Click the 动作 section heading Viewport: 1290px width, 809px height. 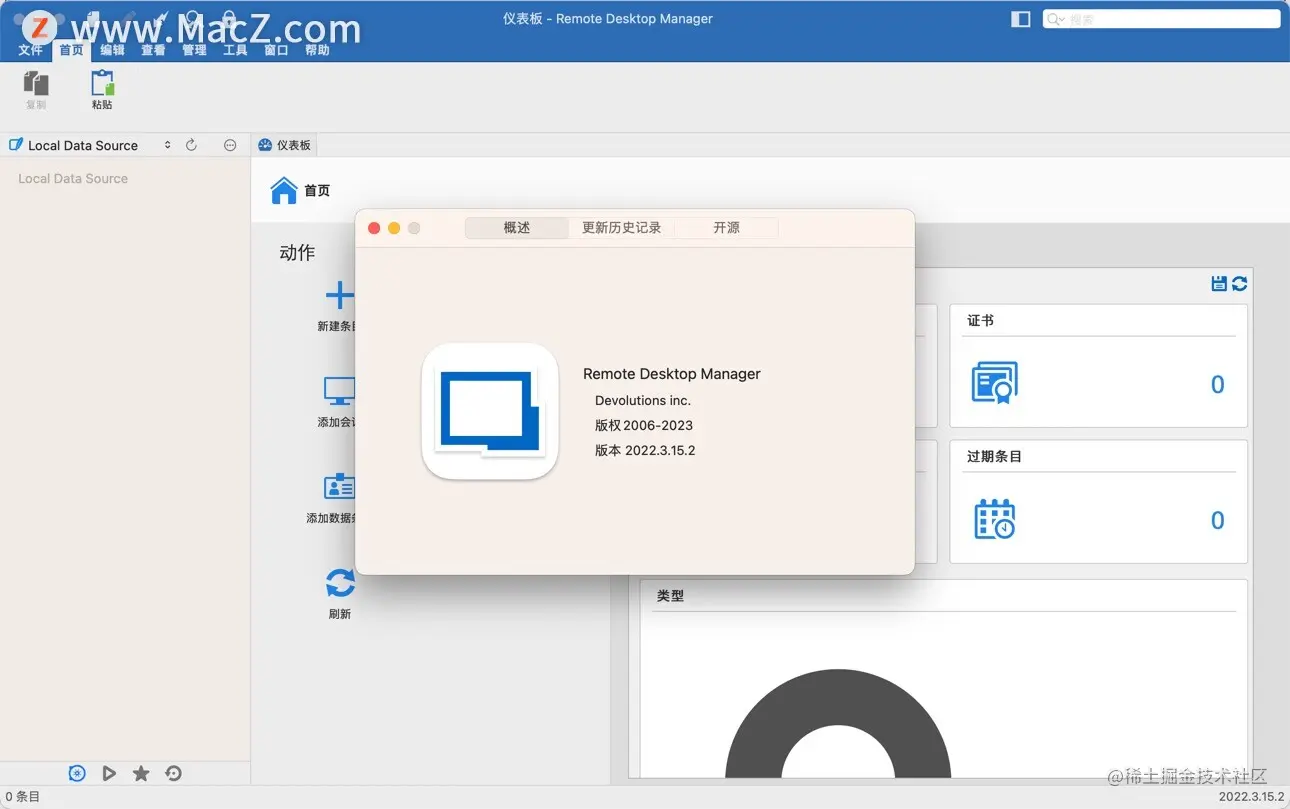pos(297,253)
